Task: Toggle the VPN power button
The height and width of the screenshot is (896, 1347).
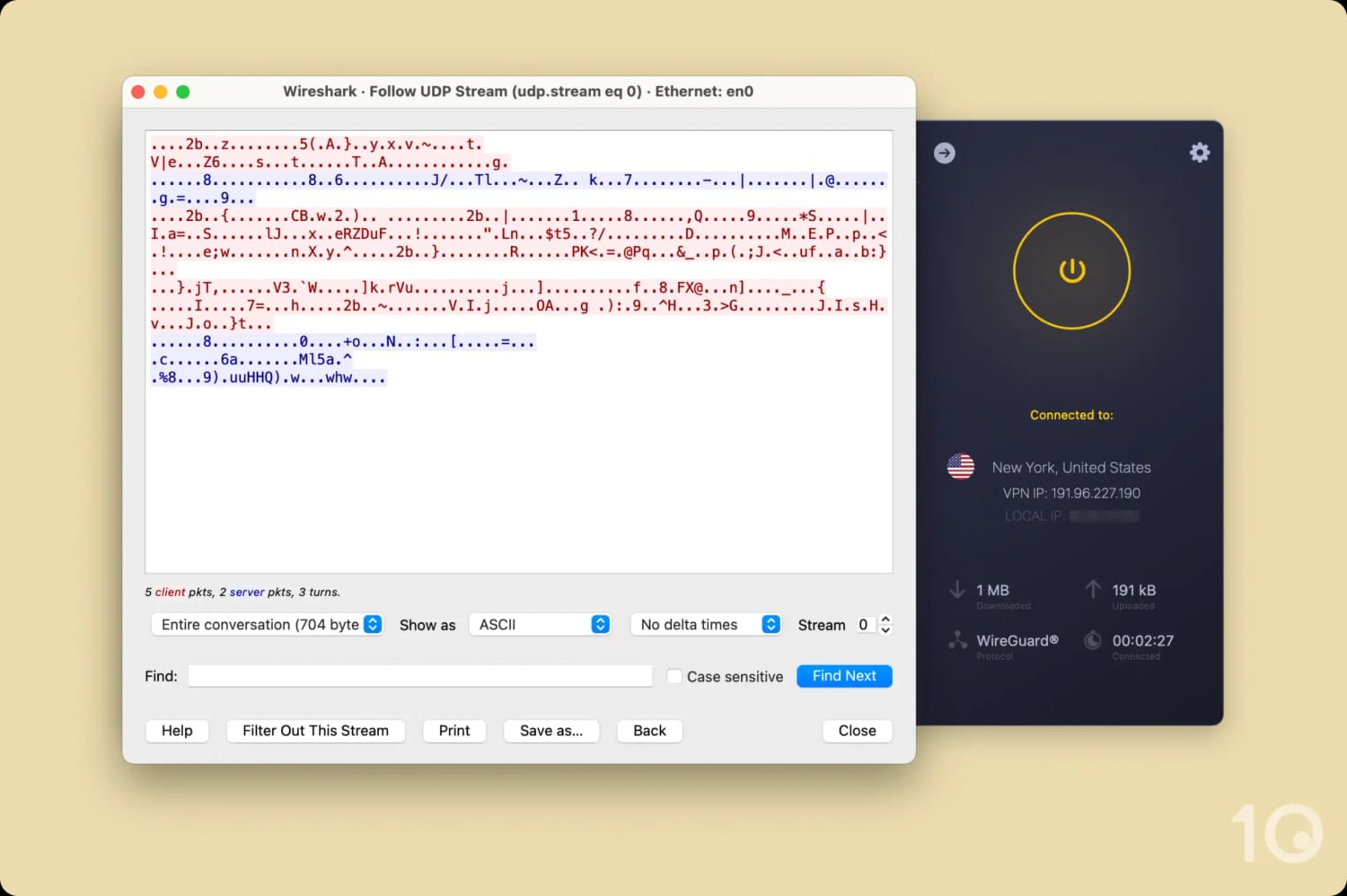Action: [x=1071, y=270]
